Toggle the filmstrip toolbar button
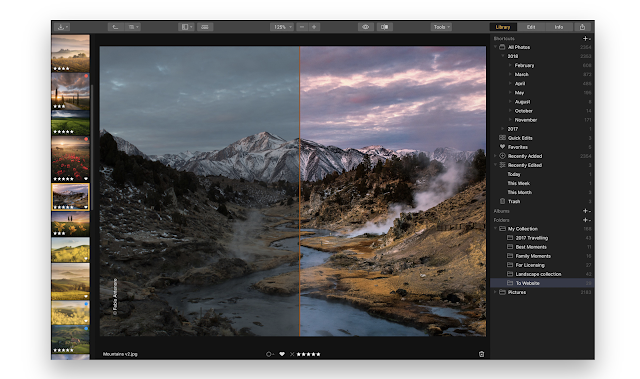640x379 pixels. [x=205, y=27]
